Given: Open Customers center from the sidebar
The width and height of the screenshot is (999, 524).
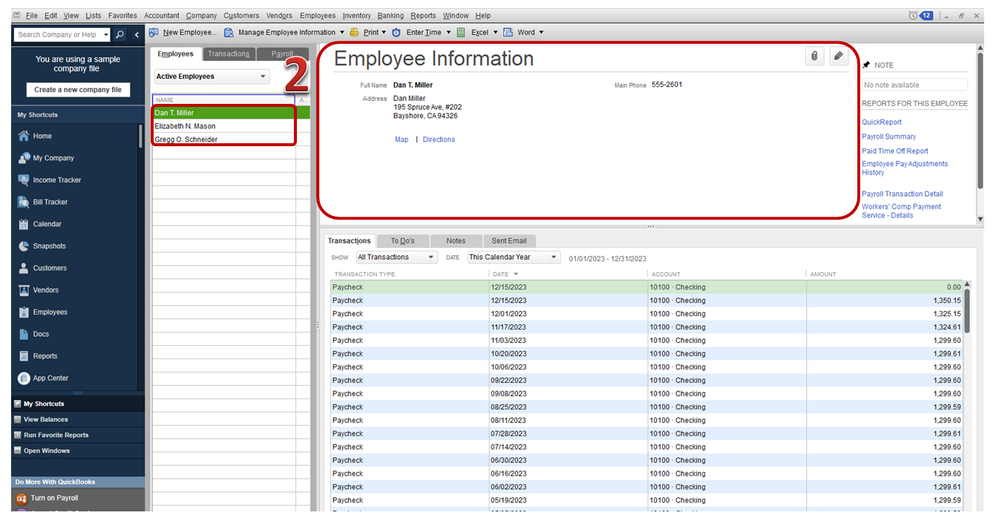Looking at the screenshot, I should coord(43,268).
